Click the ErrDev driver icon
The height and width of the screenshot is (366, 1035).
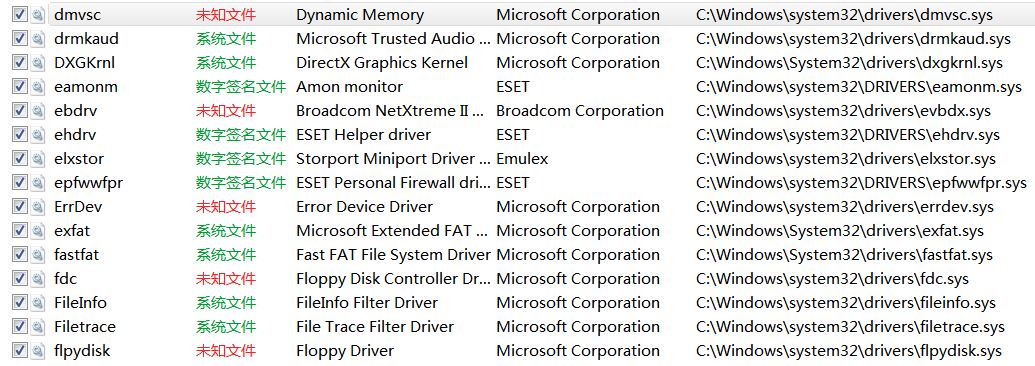(39, 207)
